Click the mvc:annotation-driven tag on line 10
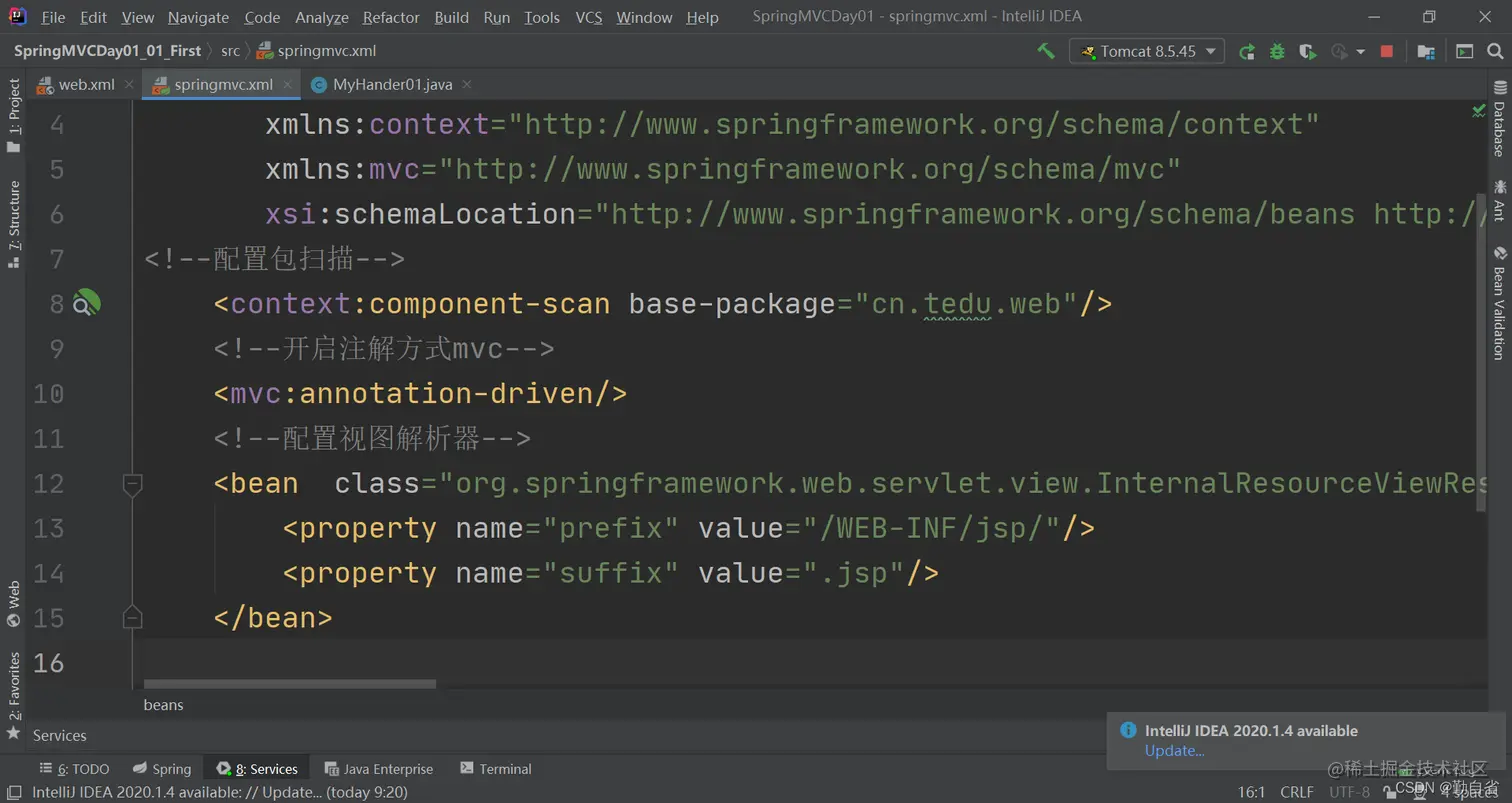The image size is (1512, 803). pyautogui.click(x=420, y=394)
